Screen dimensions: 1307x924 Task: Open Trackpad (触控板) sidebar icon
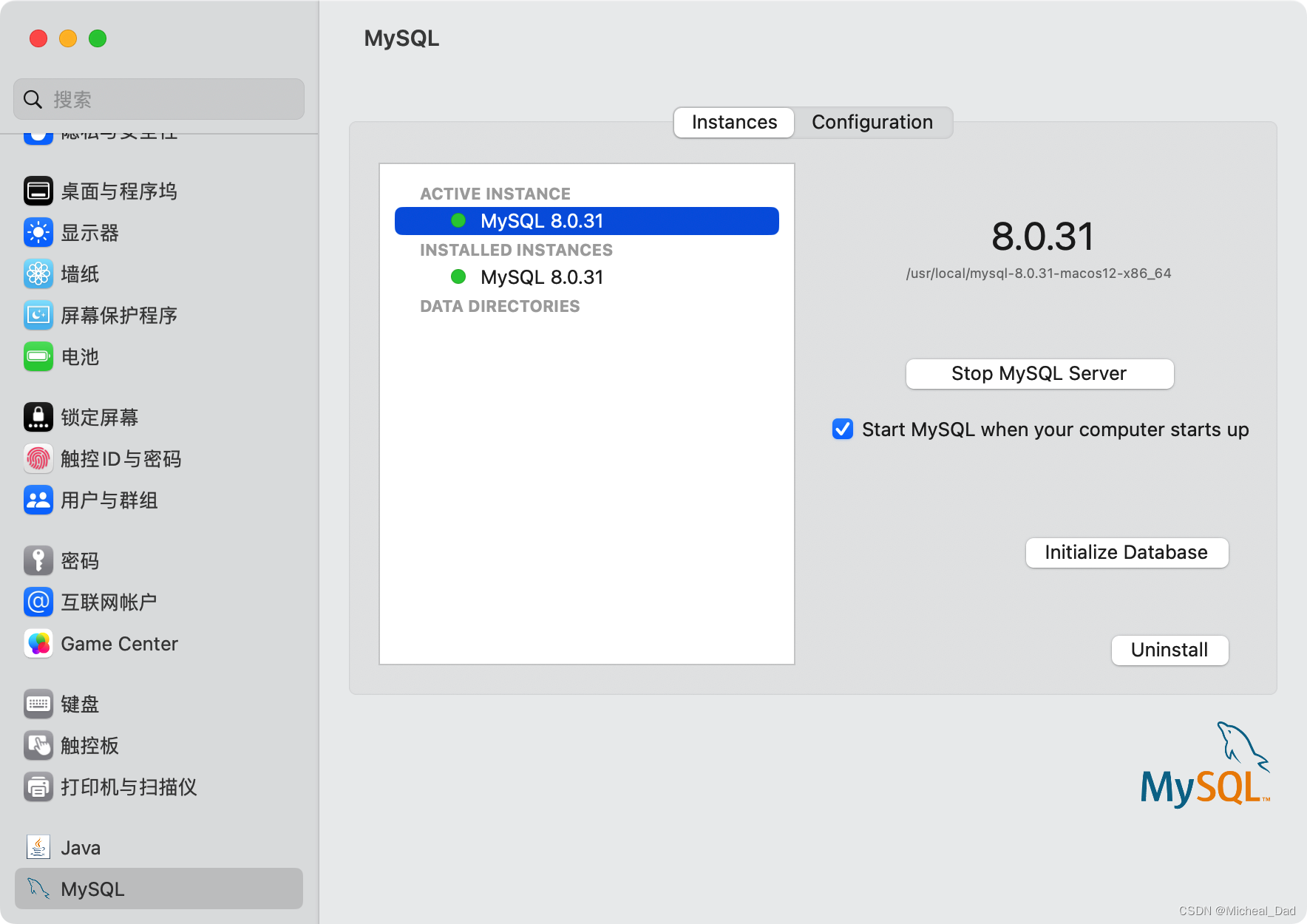pyautogui.click(x=38, y=746)
